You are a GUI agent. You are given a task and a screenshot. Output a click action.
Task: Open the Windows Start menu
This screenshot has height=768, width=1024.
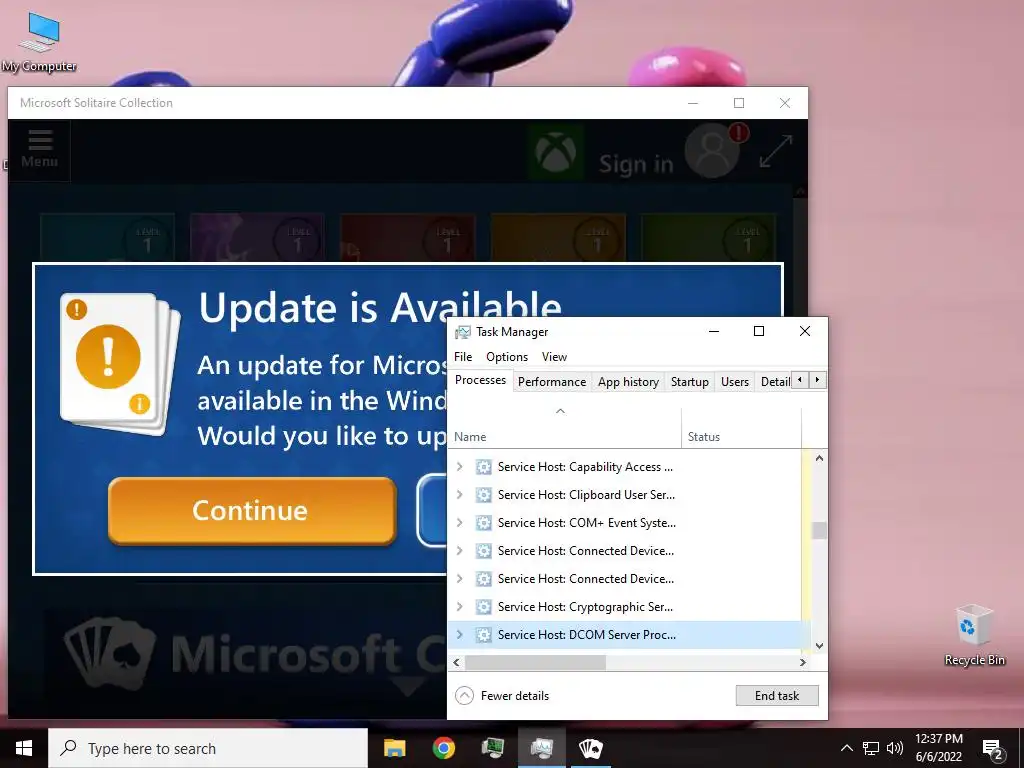coord(24,748)
